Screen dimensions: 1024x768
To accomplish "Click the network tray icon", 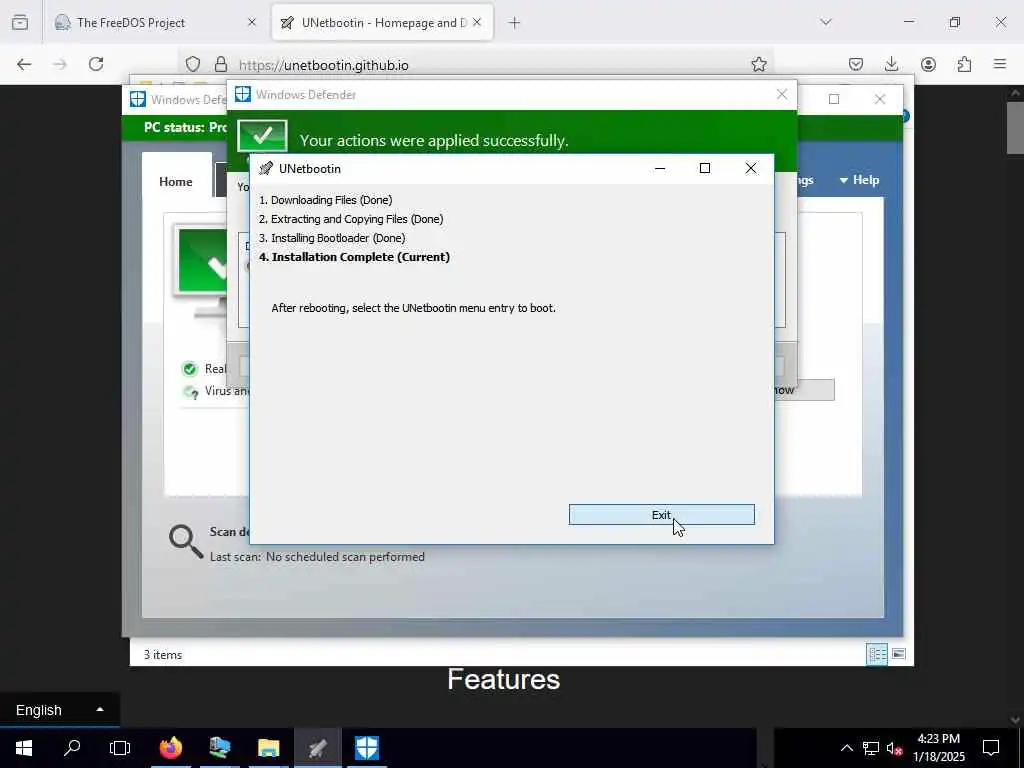I will (871, 748).
